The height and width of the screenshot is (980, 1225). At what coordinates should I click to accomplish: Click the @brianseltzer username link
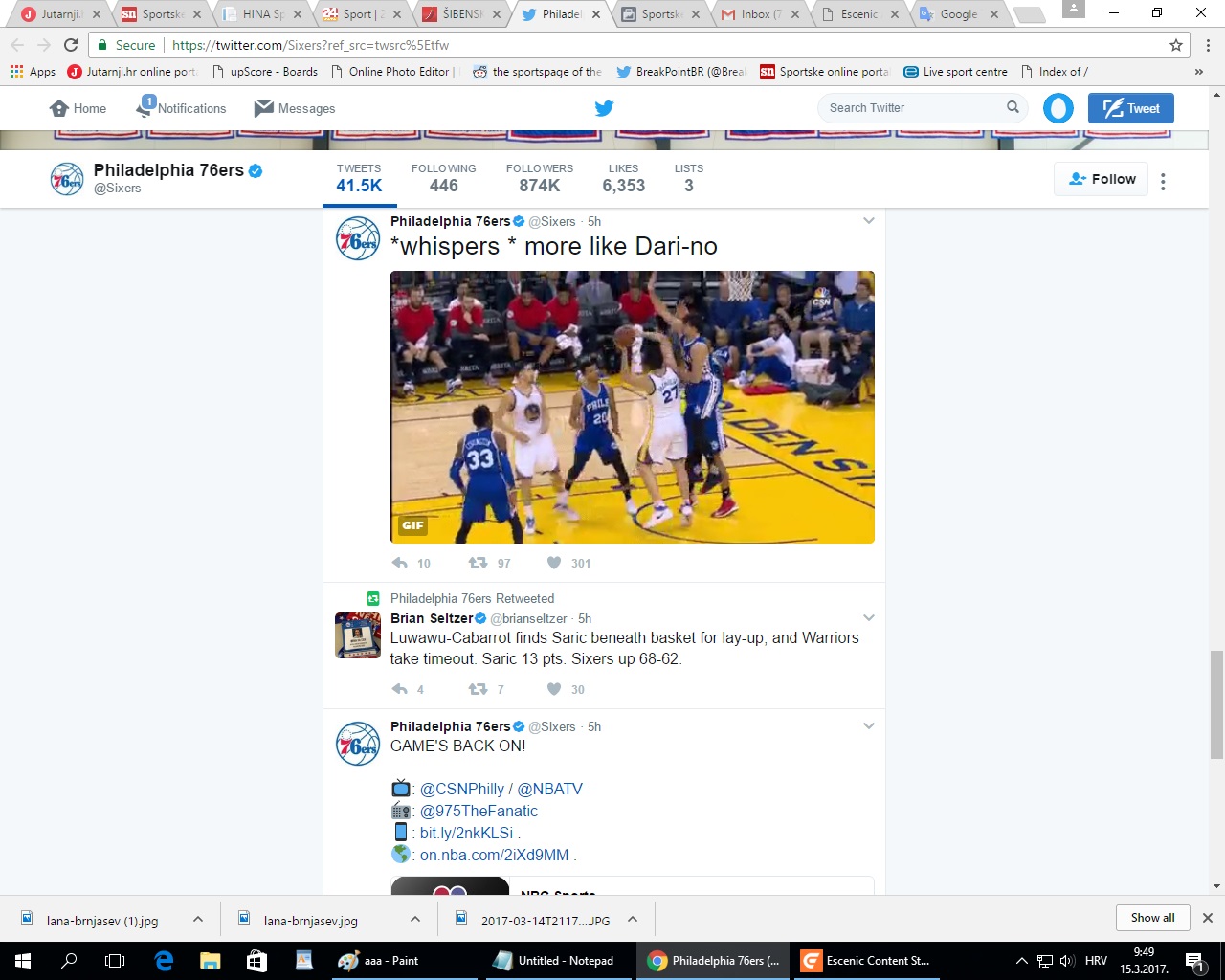(x=527, y=618)
